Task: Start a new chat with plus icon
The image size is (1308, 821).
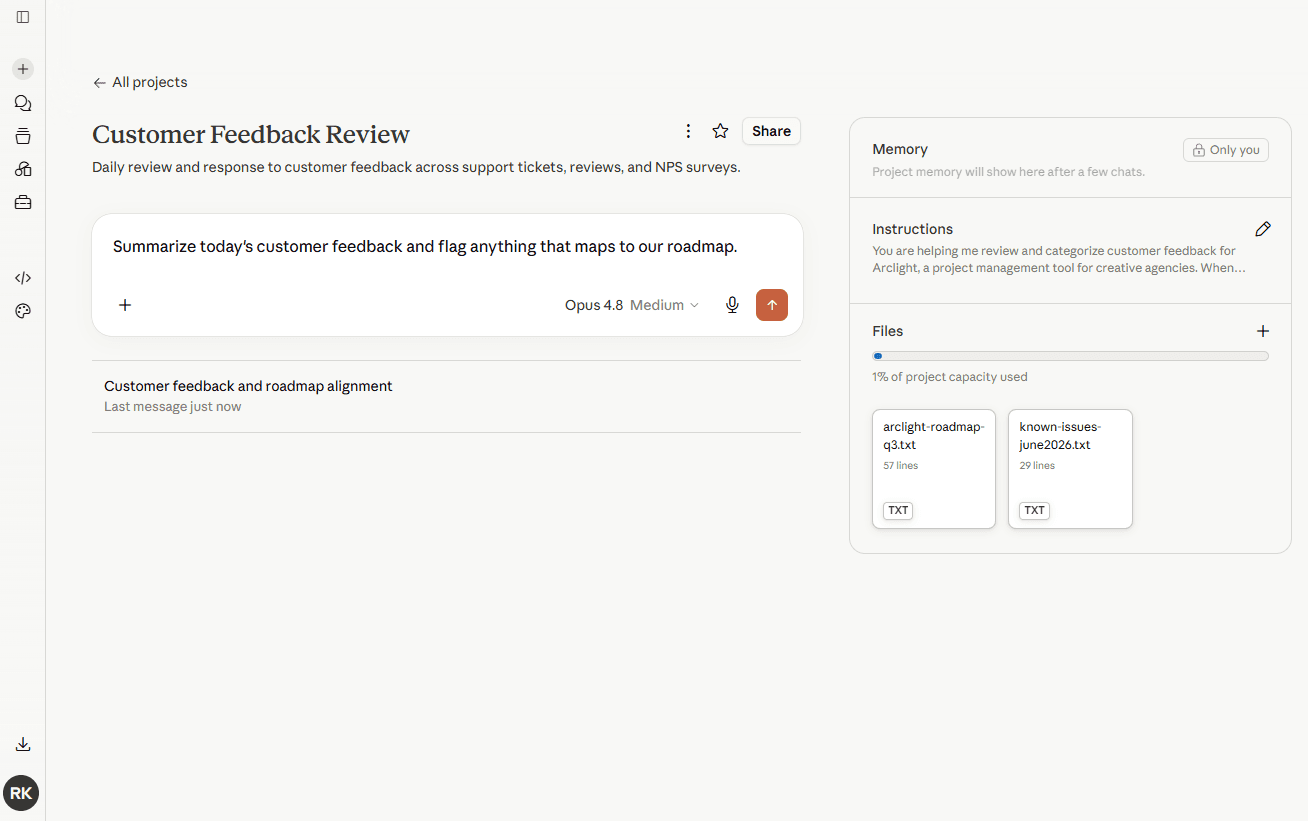Action: tap(23, 69)
